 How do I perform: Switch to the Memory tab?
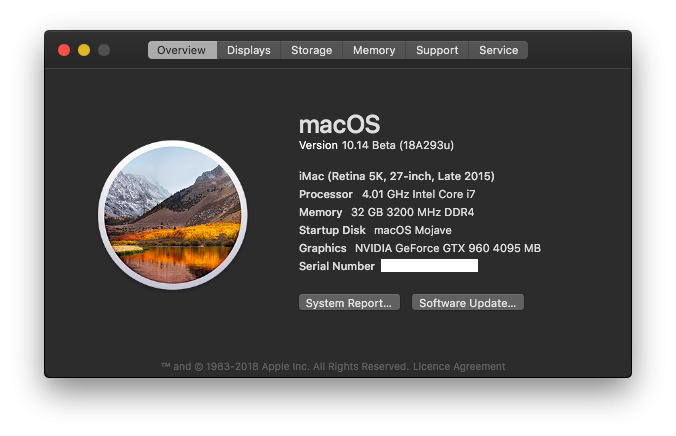click(374, 50)
